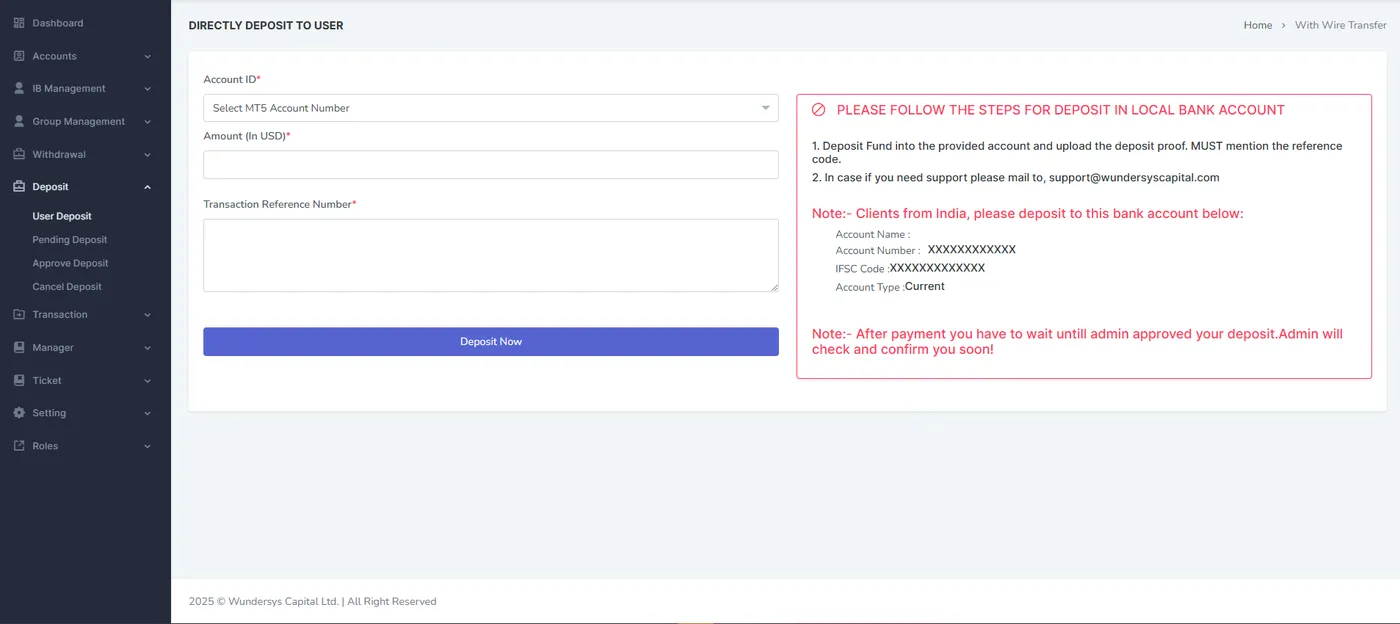Expand the Roles chevron
Image resolution: width=1400 pixels, height=624 pixels.
click(x=148, y=446)
